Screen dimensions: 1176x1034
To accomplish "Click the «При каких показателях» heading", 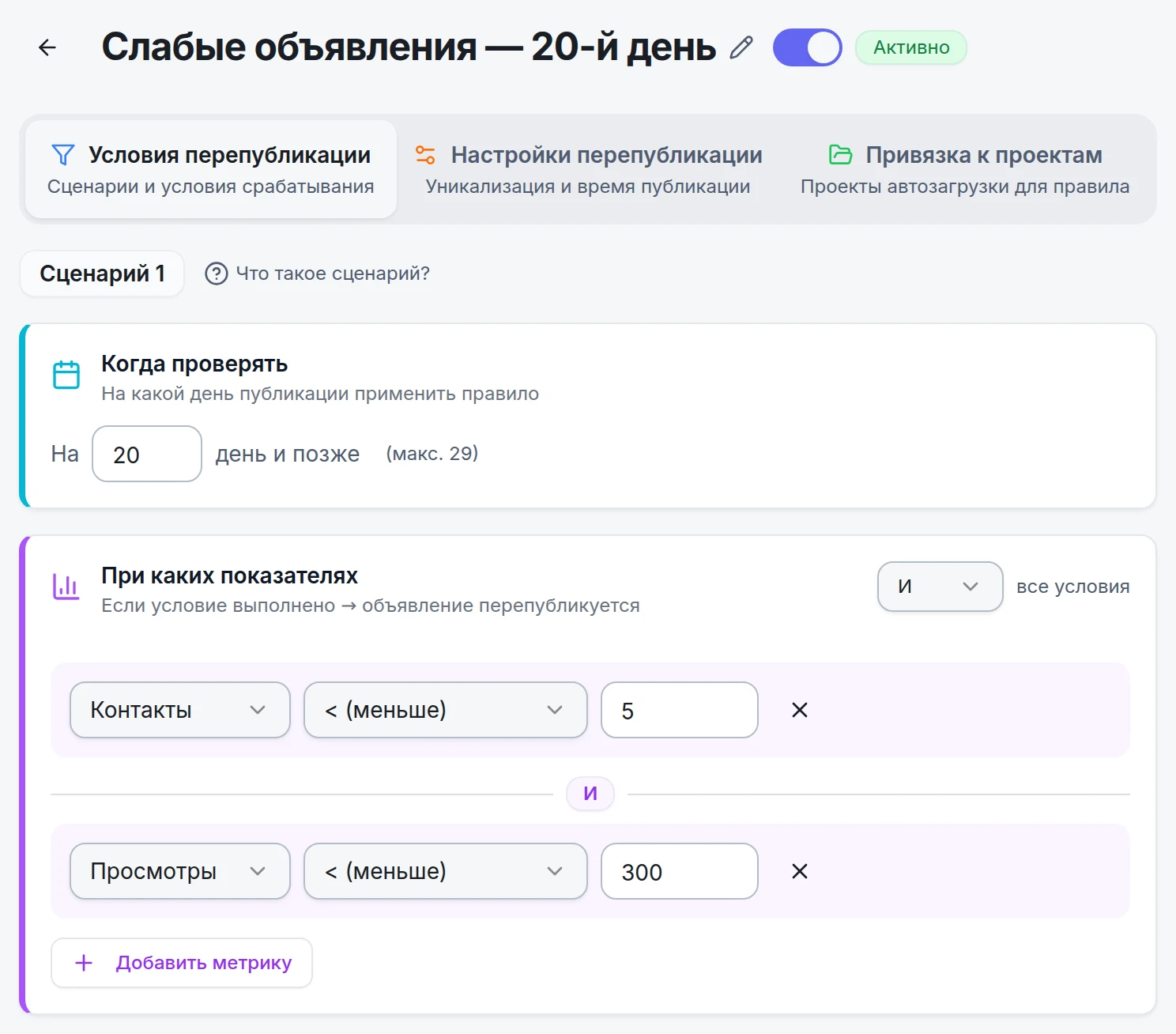I will [229, 575].
